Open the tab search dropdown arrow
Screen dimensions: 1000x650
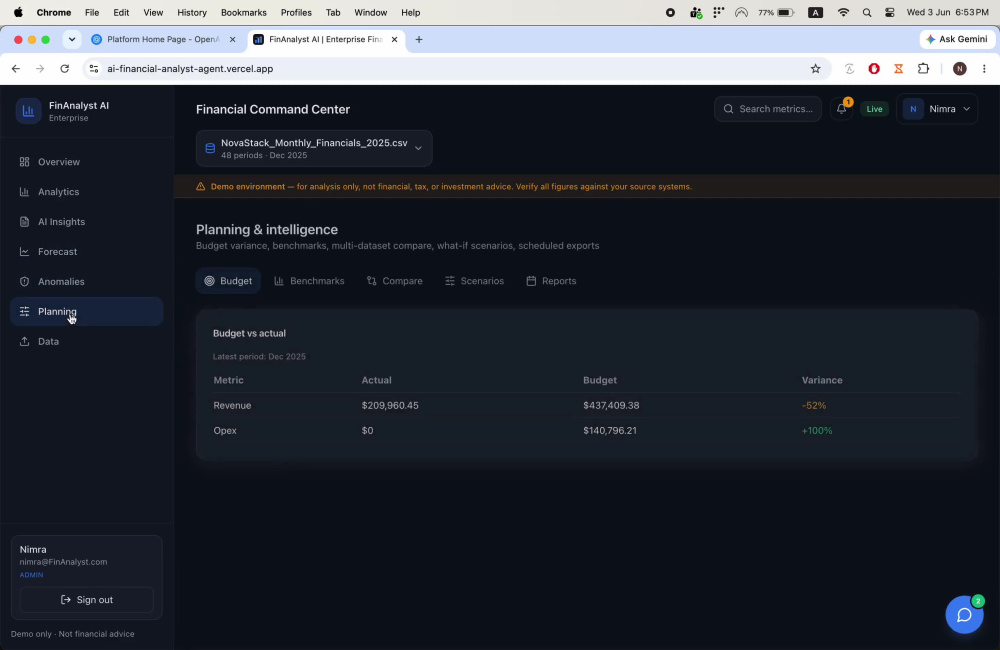coord(71,40)
